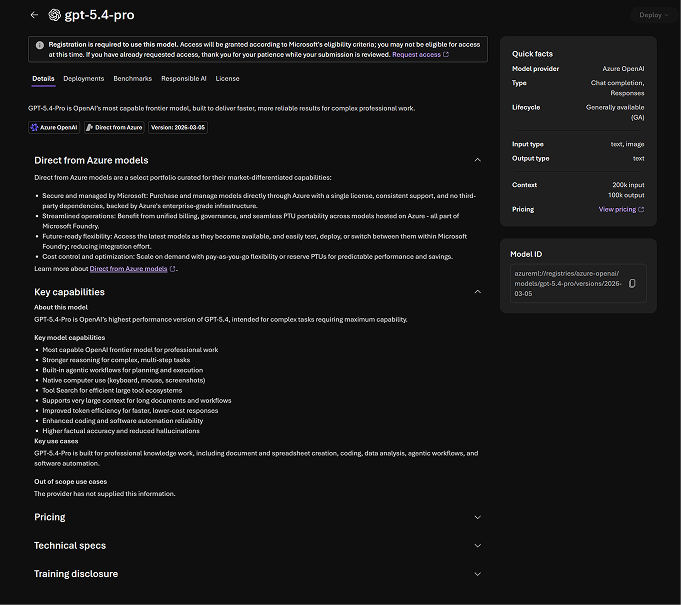Click the Direct from Azure tag badge
681x605 pixels.
point(115,128)
